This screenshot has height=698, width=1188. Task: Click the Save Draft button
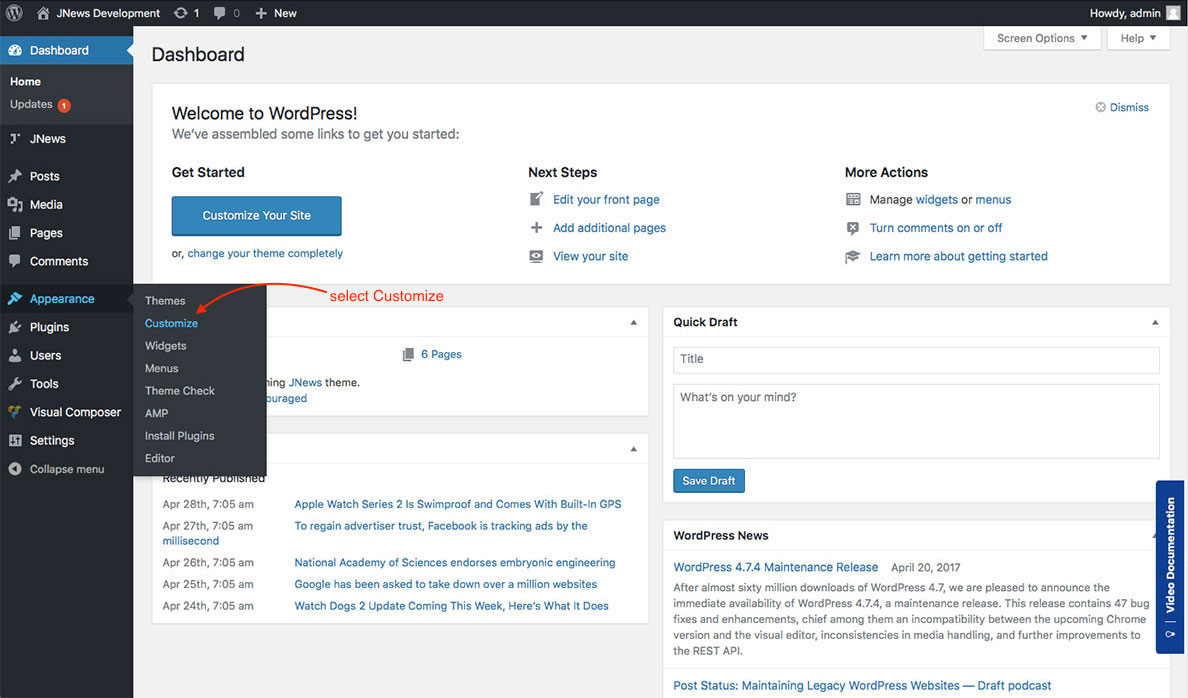coord(708,481)
